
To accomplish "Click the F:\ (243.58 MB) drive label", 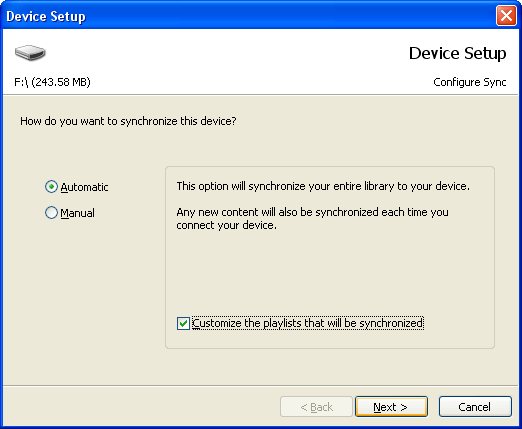I will pyautogui.click(x=52, y=82).
